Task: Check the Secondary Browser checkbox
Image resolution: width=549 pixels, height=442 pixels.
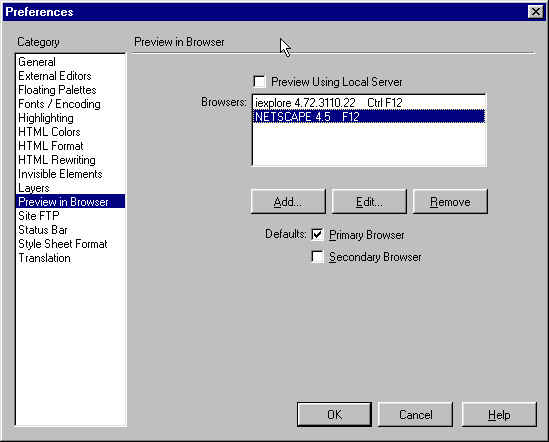Action: pyautogui.click(x=317, y=256)
